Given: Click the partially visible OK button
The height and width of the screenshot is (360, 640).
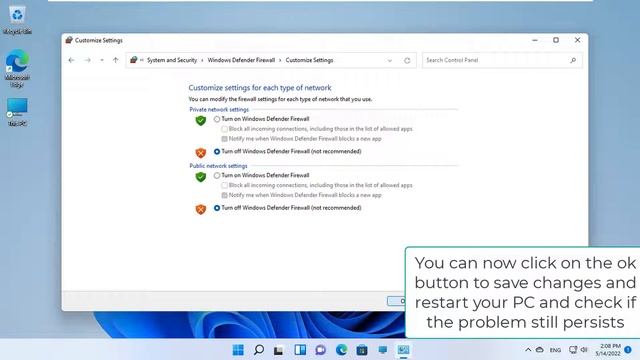Looking at the screenshot, I should pyautogui.click(x=396, y=301).
